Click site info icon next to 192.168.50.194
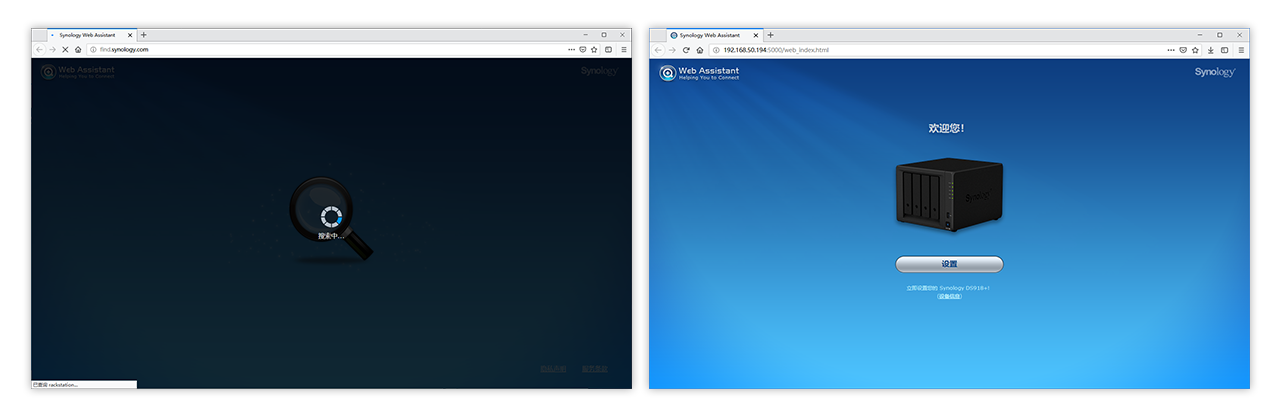The width and height of the screenshot is (1280, 420). coord(716,49)
